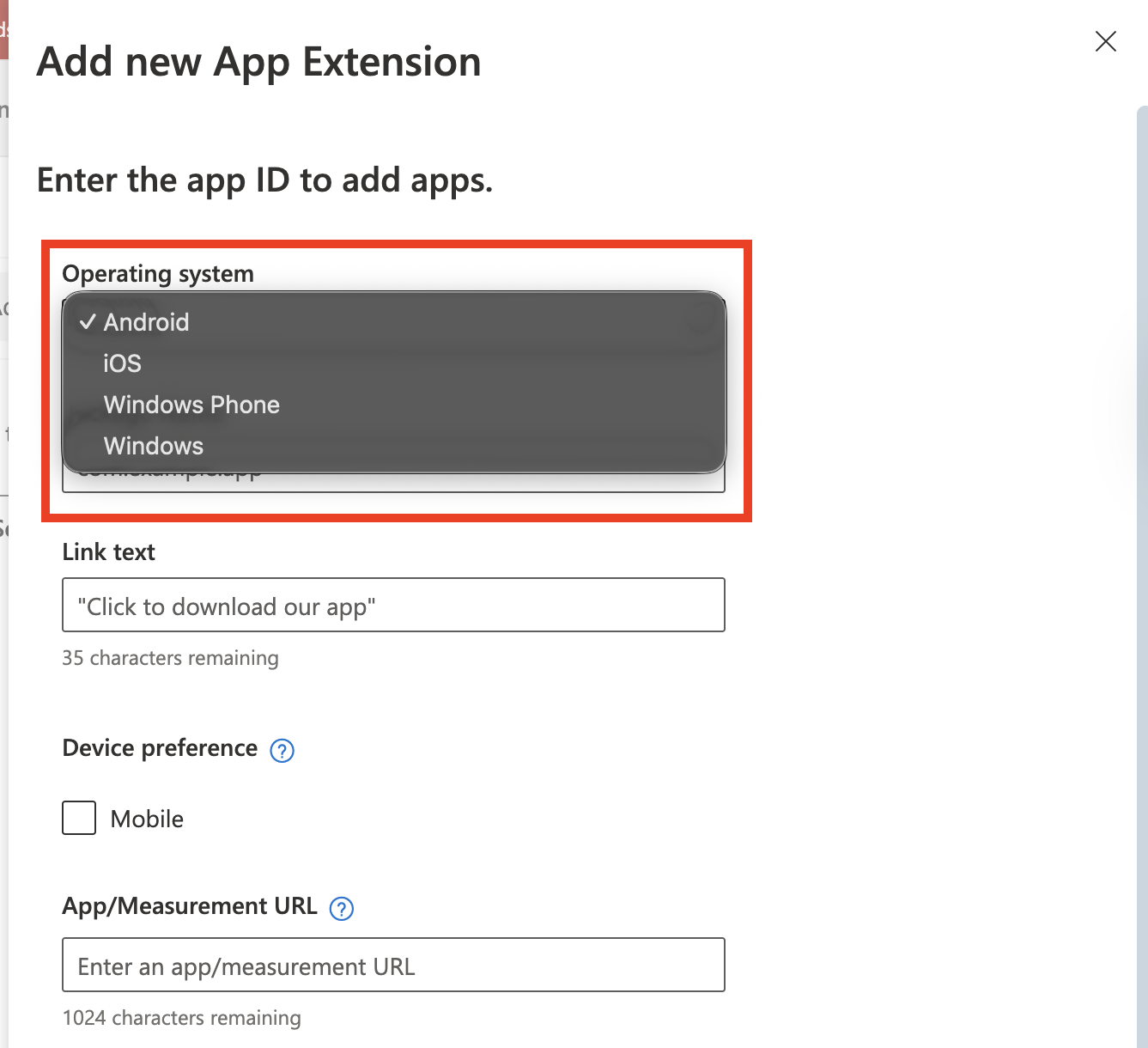Image resolution: width=1148 pixels, height=1048 pixels.
Task: Close the Add new App Extension dialog
Action: coord(1105,41)
